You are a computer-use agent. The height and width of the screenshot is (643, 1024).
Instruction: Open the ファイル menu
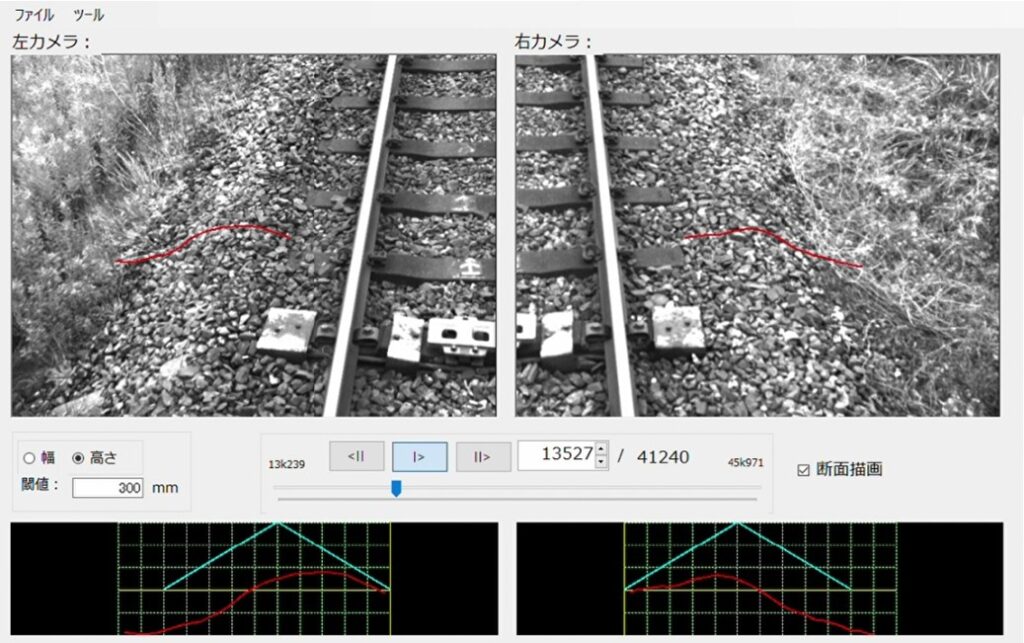pyautogui.click(x=34, y=14)
